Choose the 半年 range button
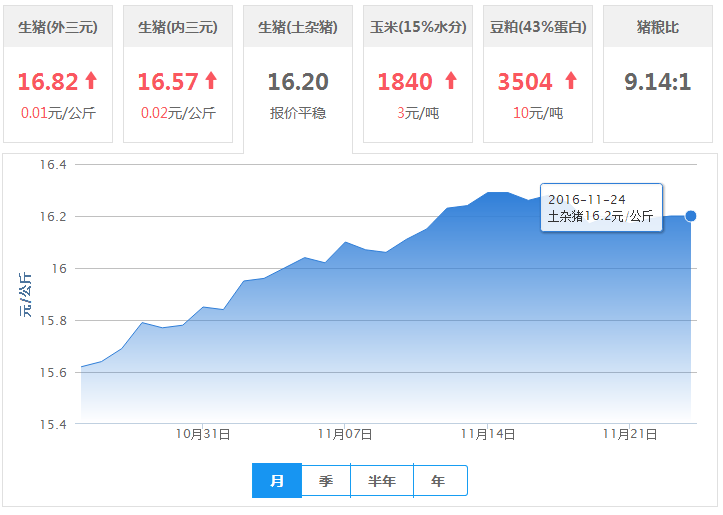This screenshot has height=515, width=723. tap(382, 481)
